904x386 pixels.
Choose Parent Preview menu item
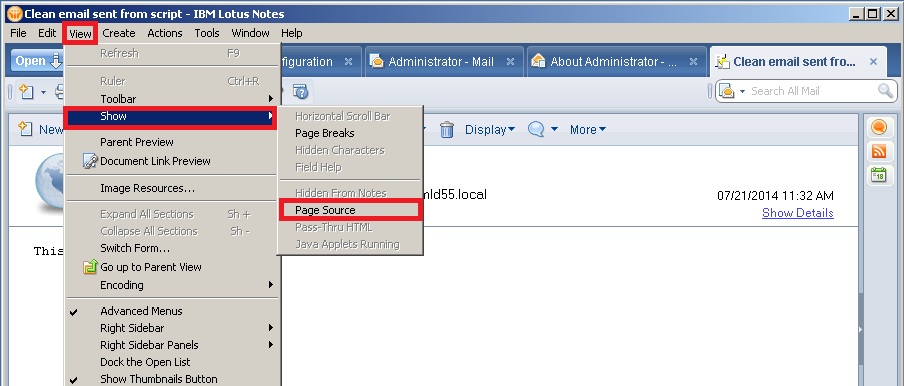coord(171,142)
